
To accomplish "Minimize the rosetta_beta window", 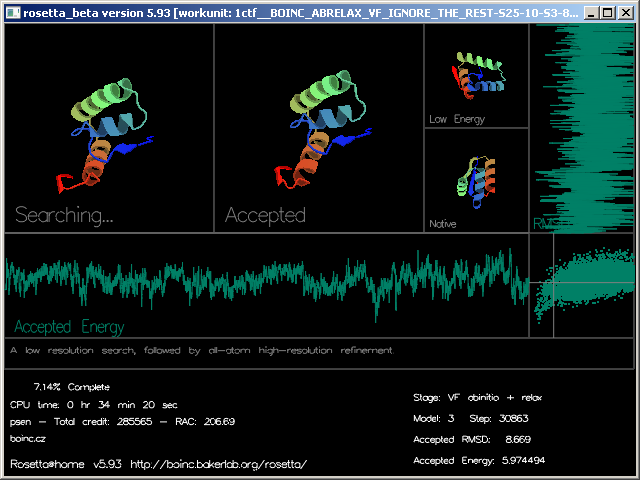I will [591, 13].
